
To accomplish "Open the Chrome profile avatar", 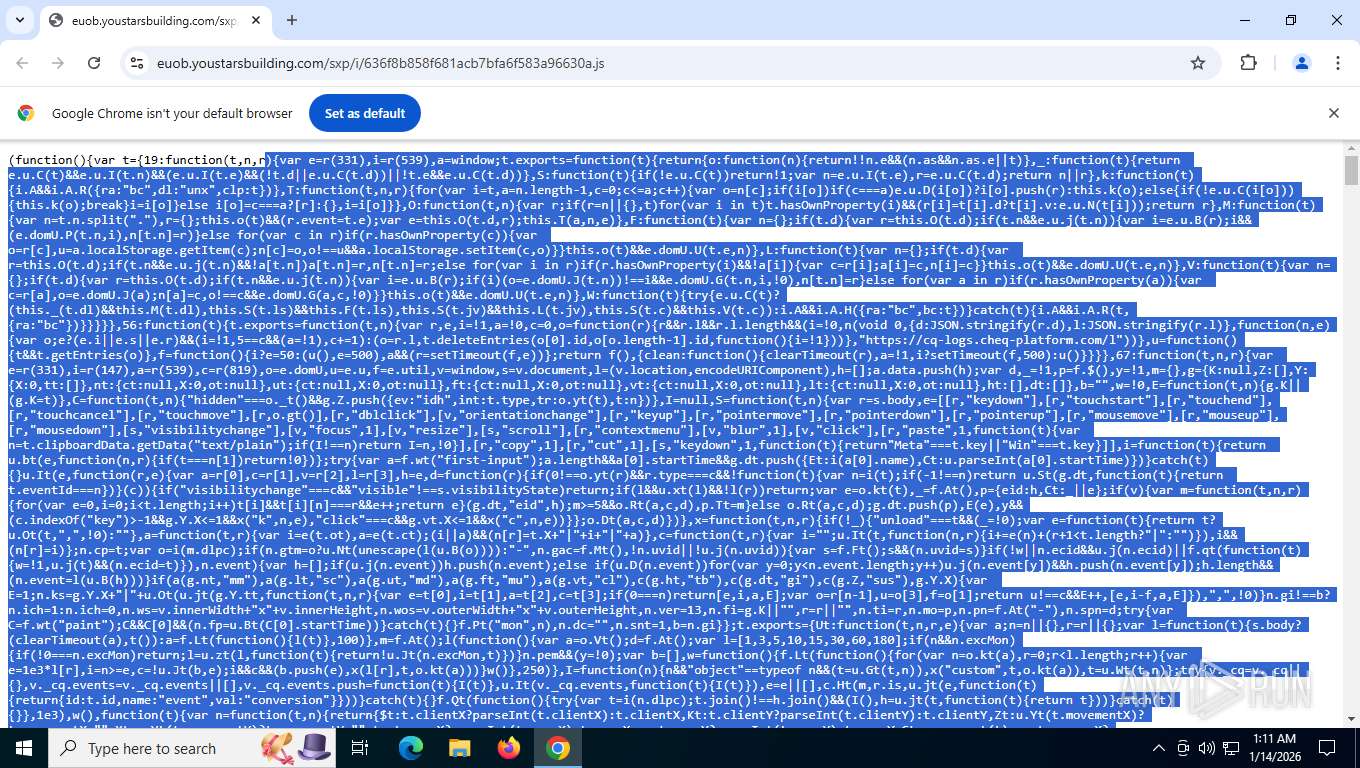I will [1301, 63].
